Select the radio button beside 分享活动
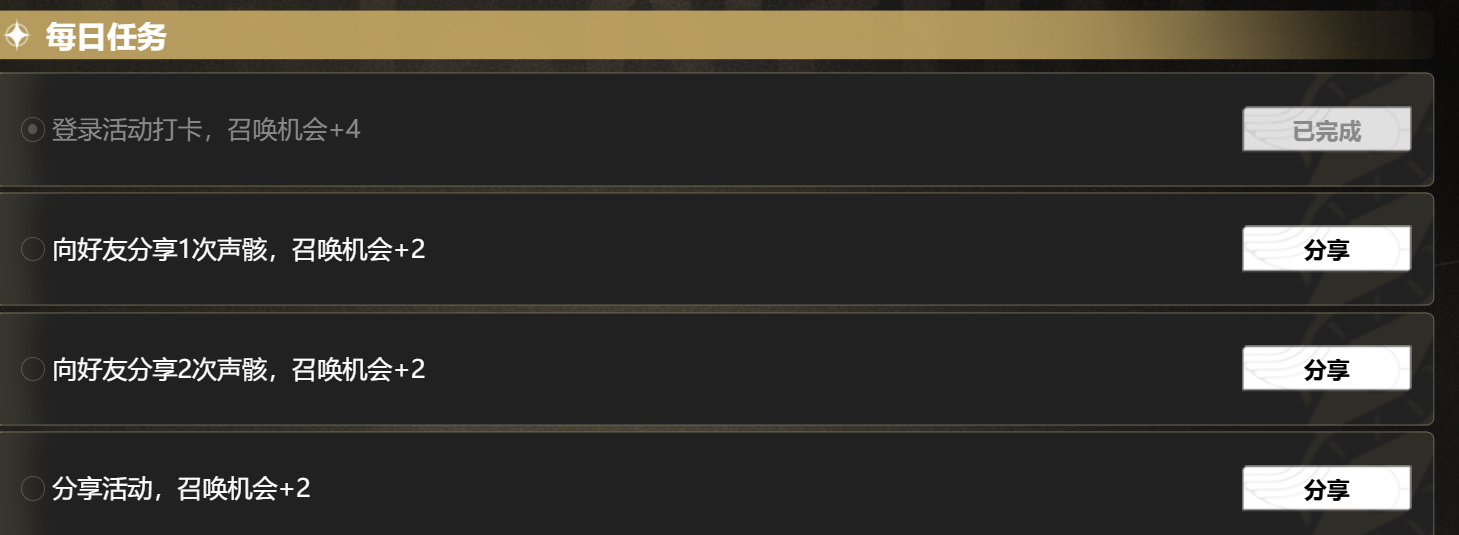 click(33, 489)
